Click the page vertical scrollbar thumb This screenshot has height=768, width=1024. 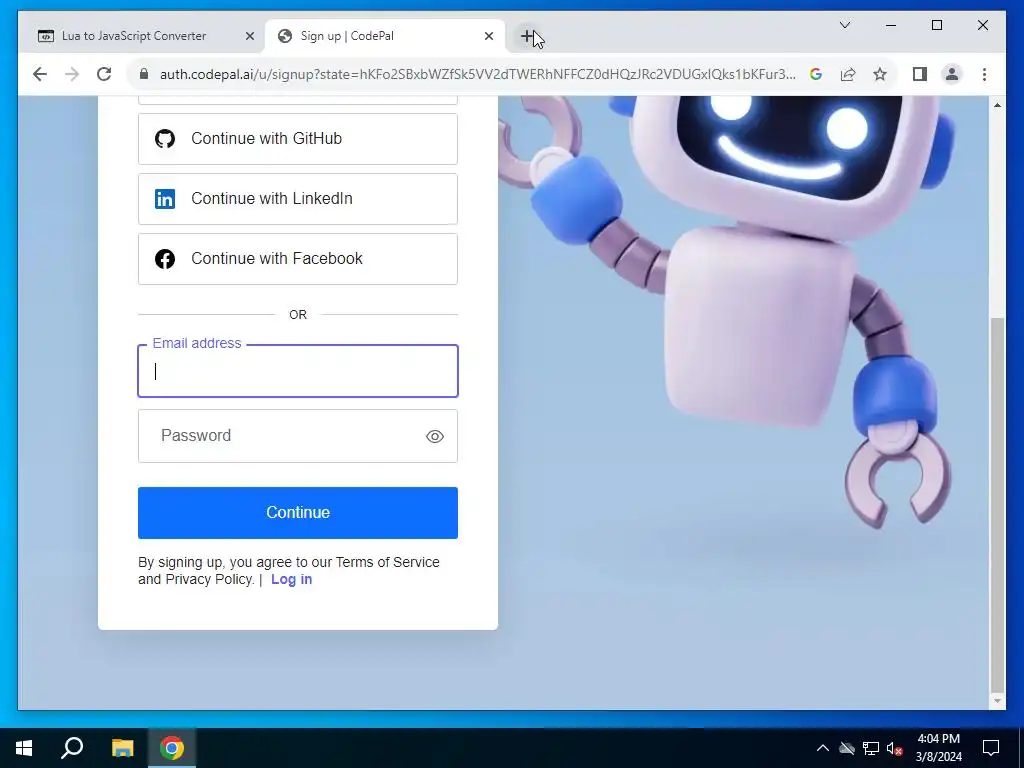coord(997,504)
